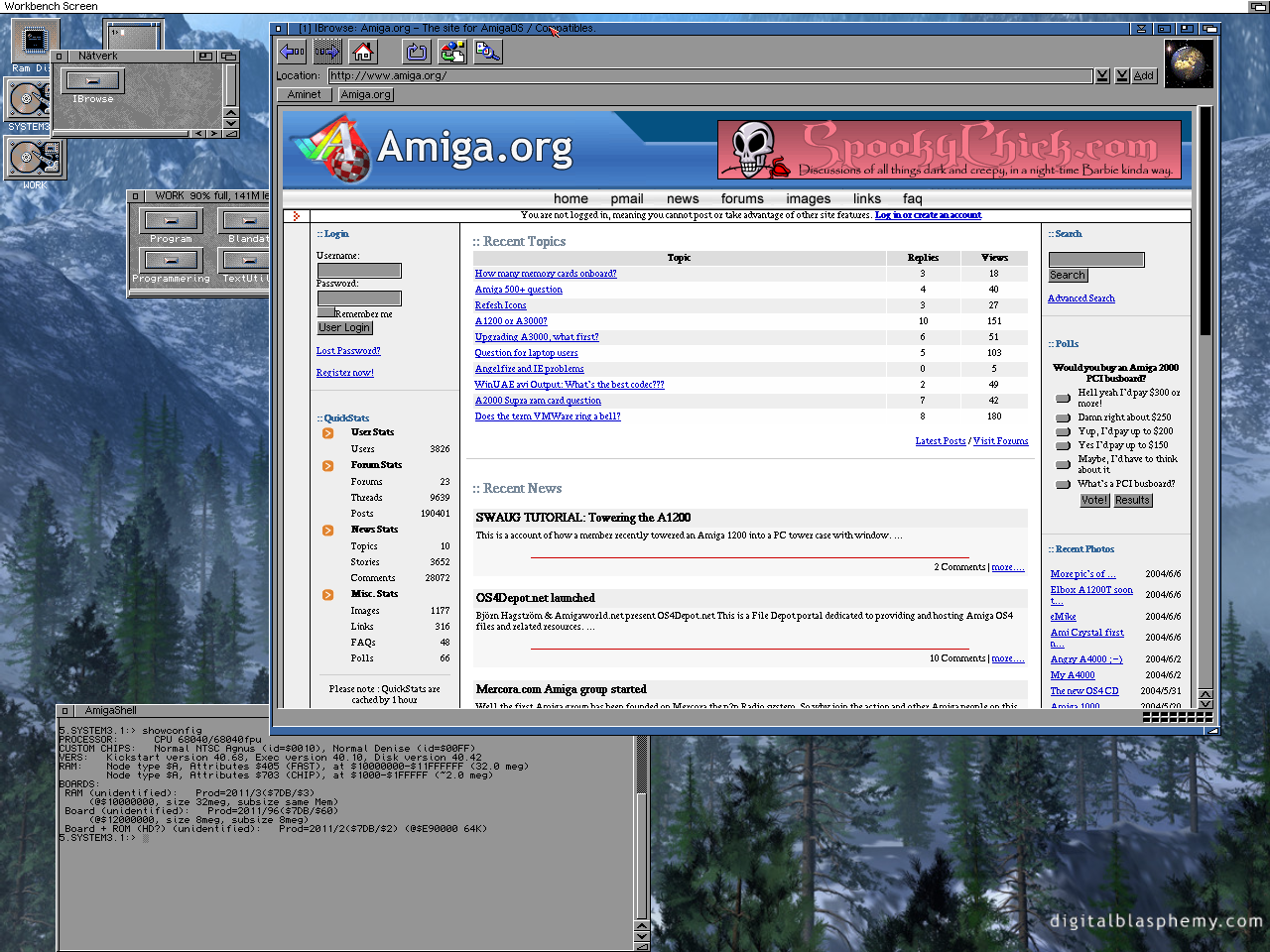The image size is (1270, 952).
Task: Tick the Remember me checkbox
Action: pos(325,312)
